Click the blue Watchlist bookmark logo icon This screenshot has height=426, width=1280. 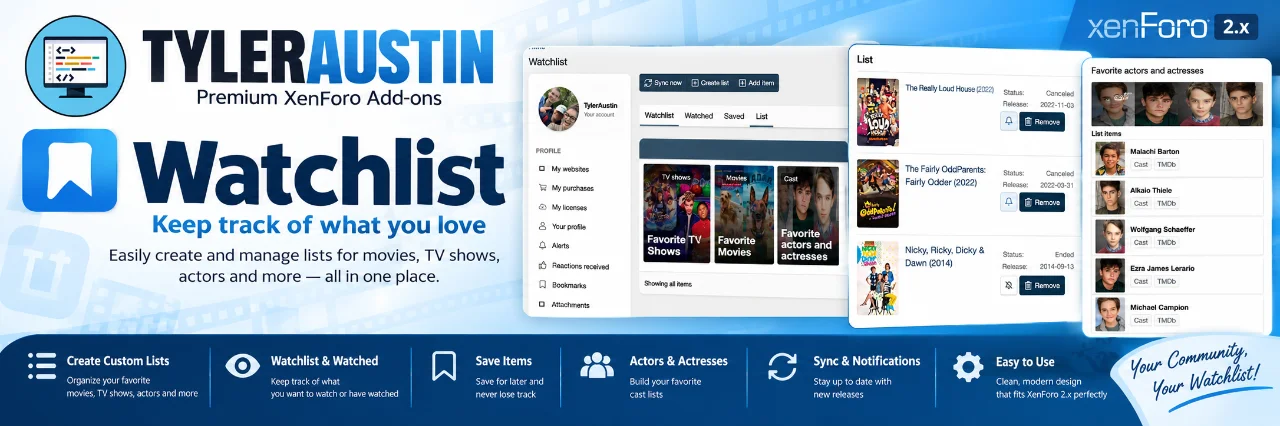[70, 170]
